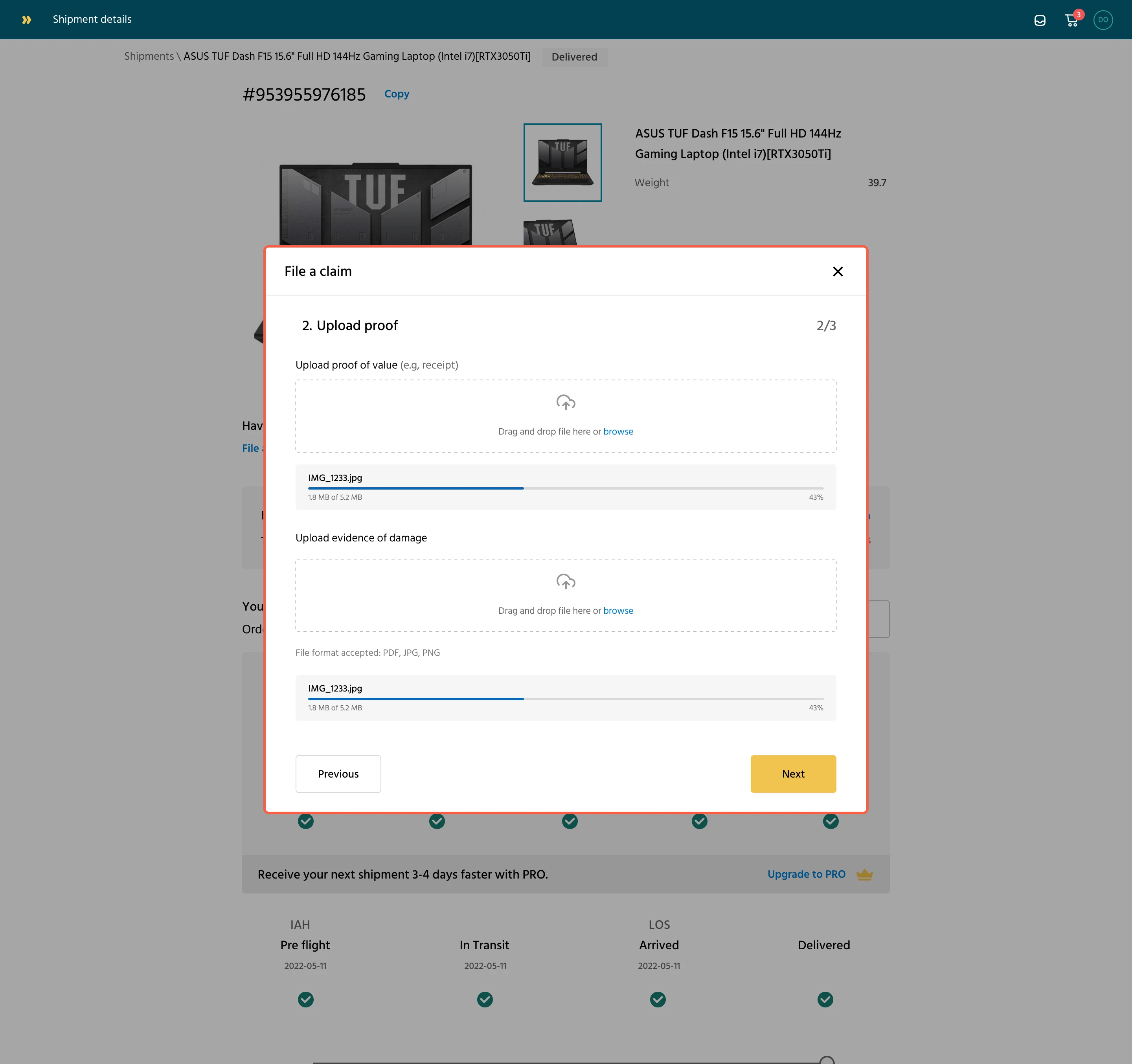
Task: Click upload cloud icon for evidence of damage
Action: tap(566, 581)
